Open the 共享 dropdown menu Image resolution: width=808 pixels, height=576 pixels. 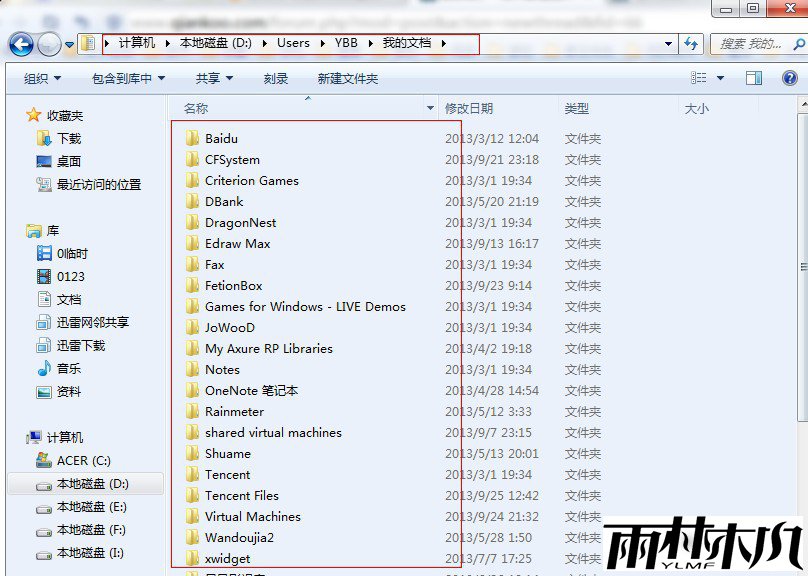pos(214,79)
